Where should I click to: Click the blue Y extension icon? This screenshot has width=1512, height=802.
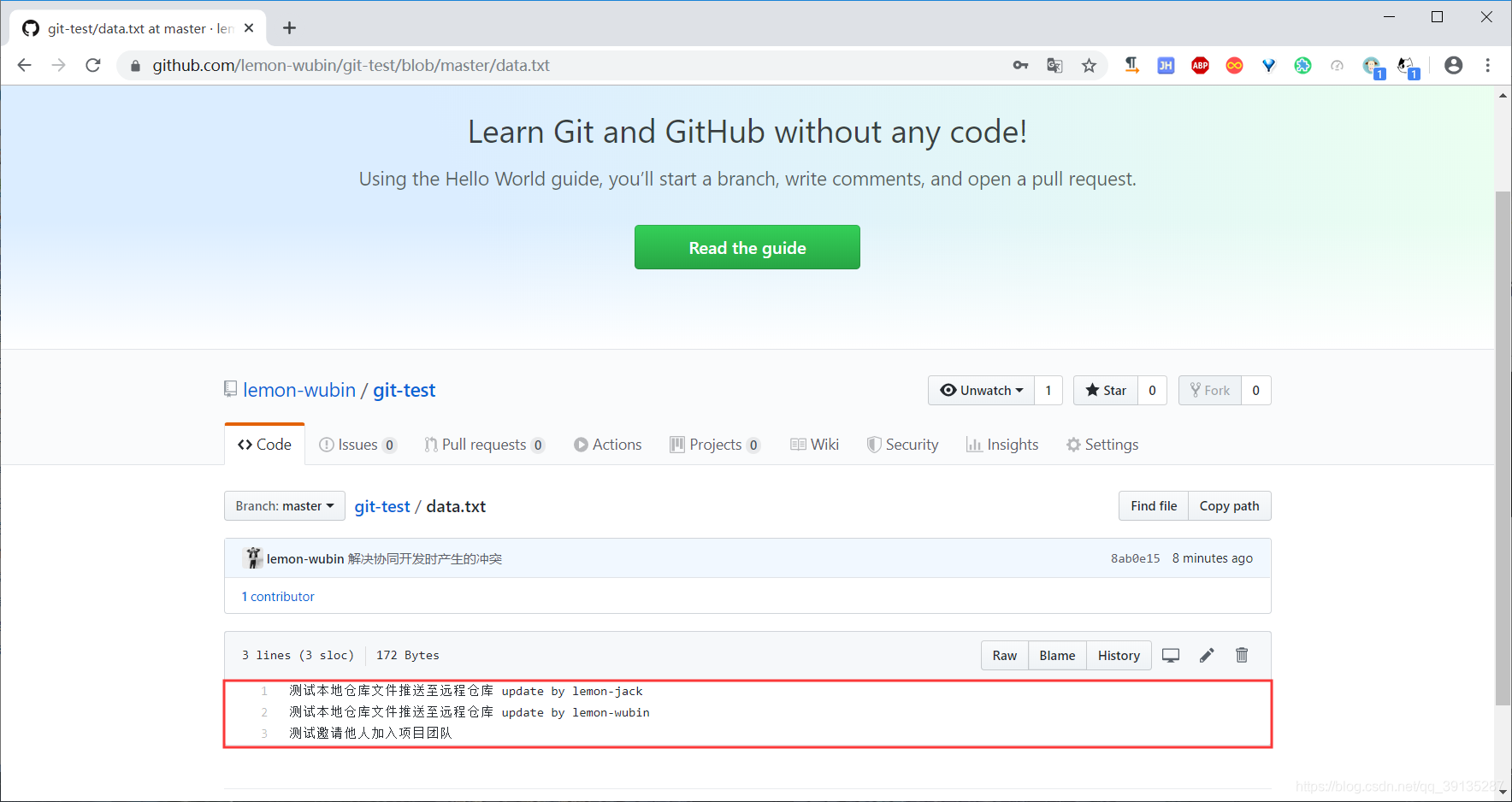pos(1268,65)
